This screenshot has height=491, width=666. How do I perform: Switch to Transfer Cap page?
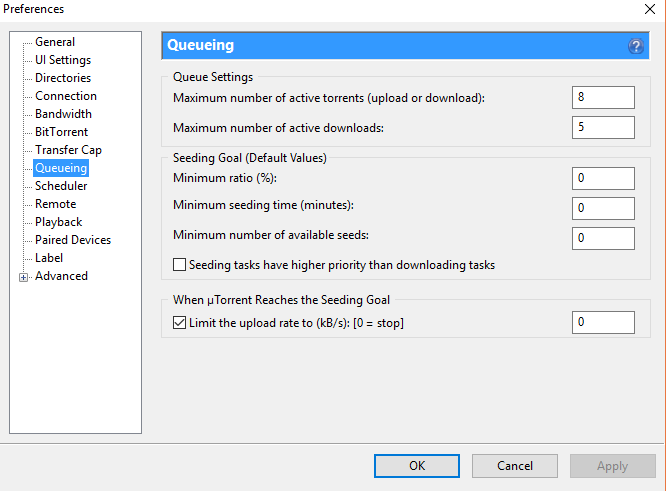[x=68, y=150]
